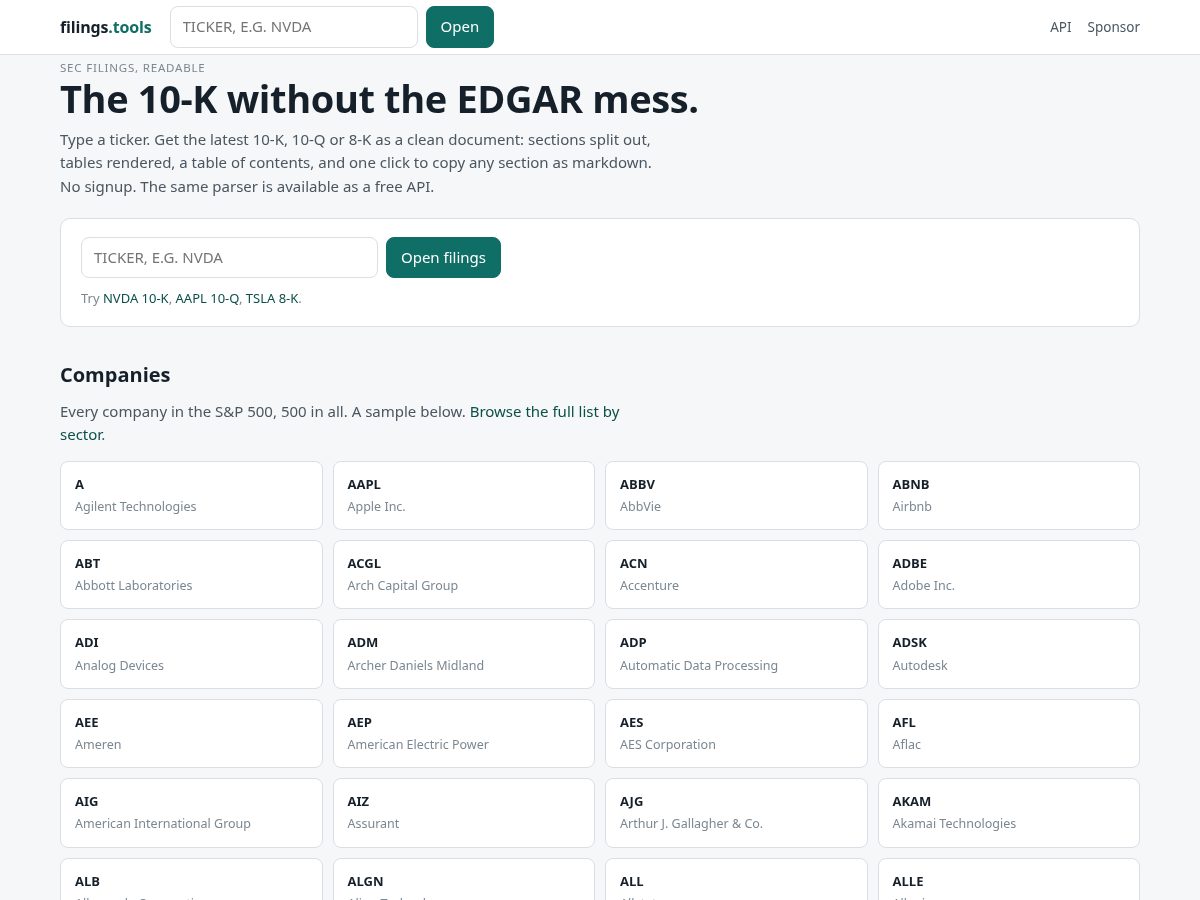Viewport: 1200px width, 900px height.
Task: Focus the header ticker search field
Action: pos(294,27)
